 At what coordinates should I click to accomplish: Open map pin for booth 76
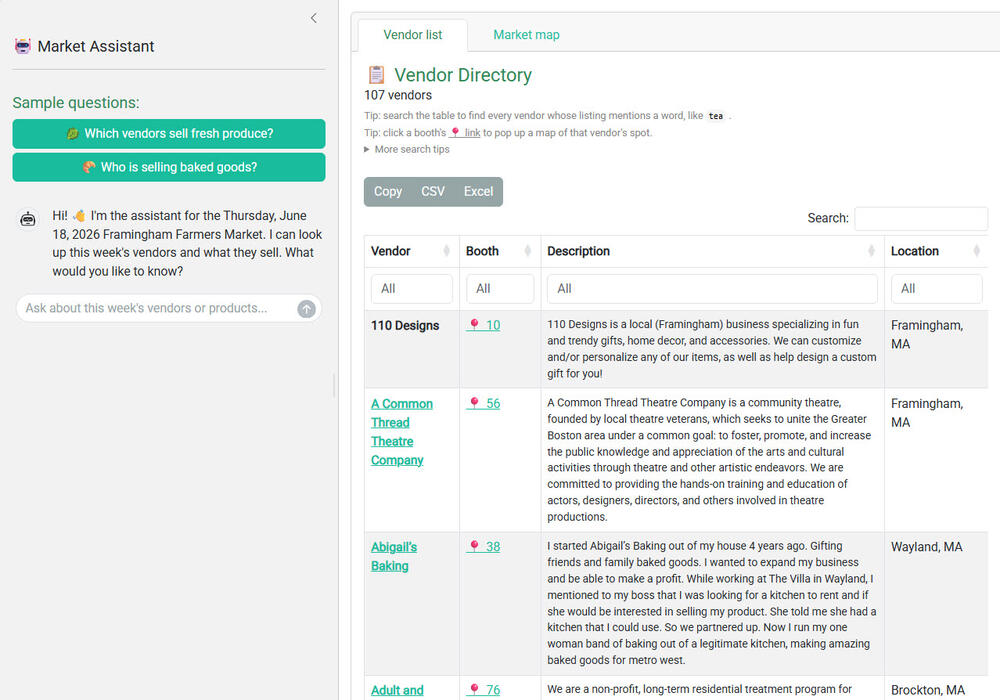pyautogui.click(x=483, y=690)
